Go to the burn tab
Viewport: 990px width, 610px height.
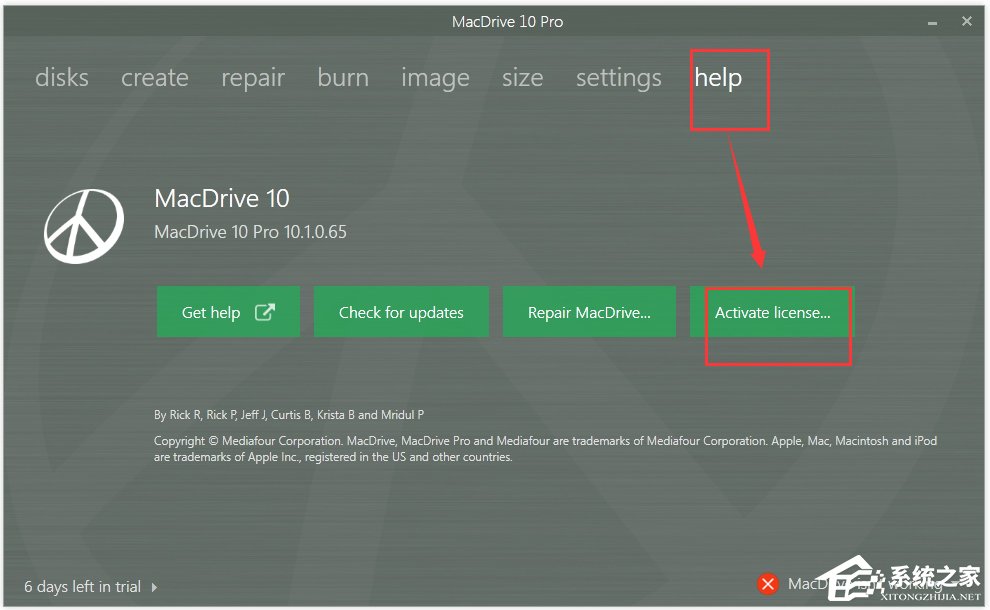343,78
